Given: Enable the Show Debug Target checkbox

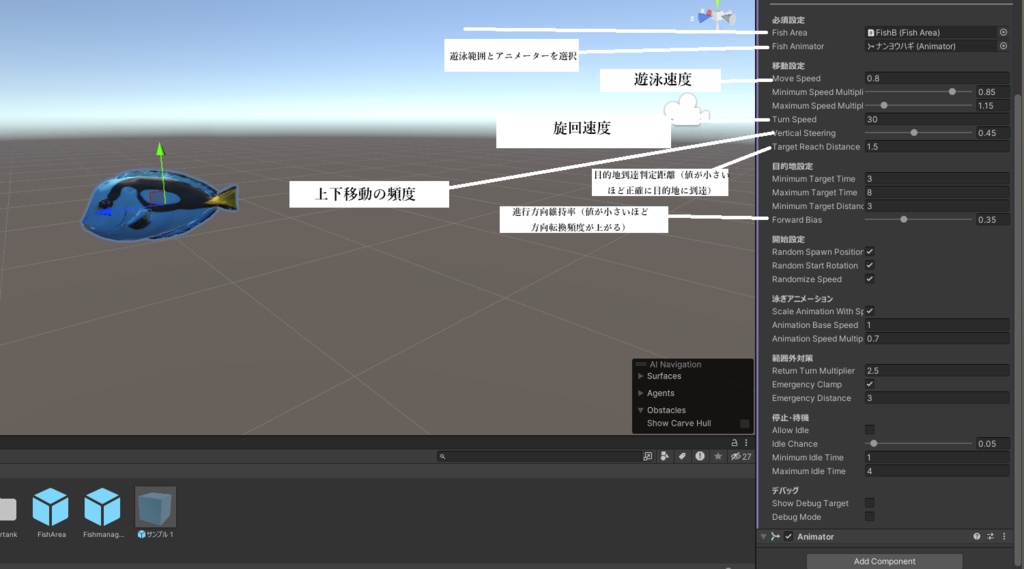Looking at the screenshot, I should tap(869, 503).
